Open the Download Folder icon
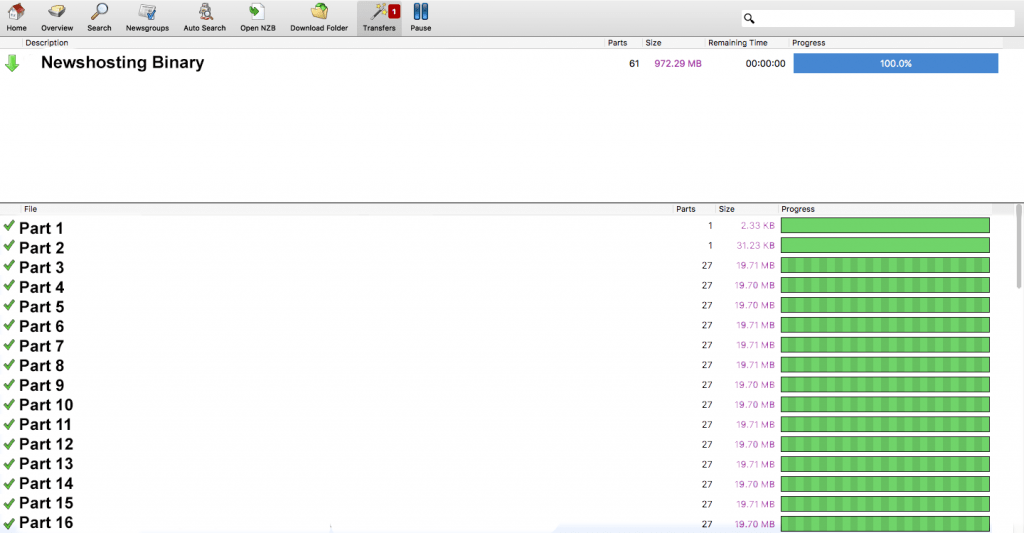 [319, 17]
